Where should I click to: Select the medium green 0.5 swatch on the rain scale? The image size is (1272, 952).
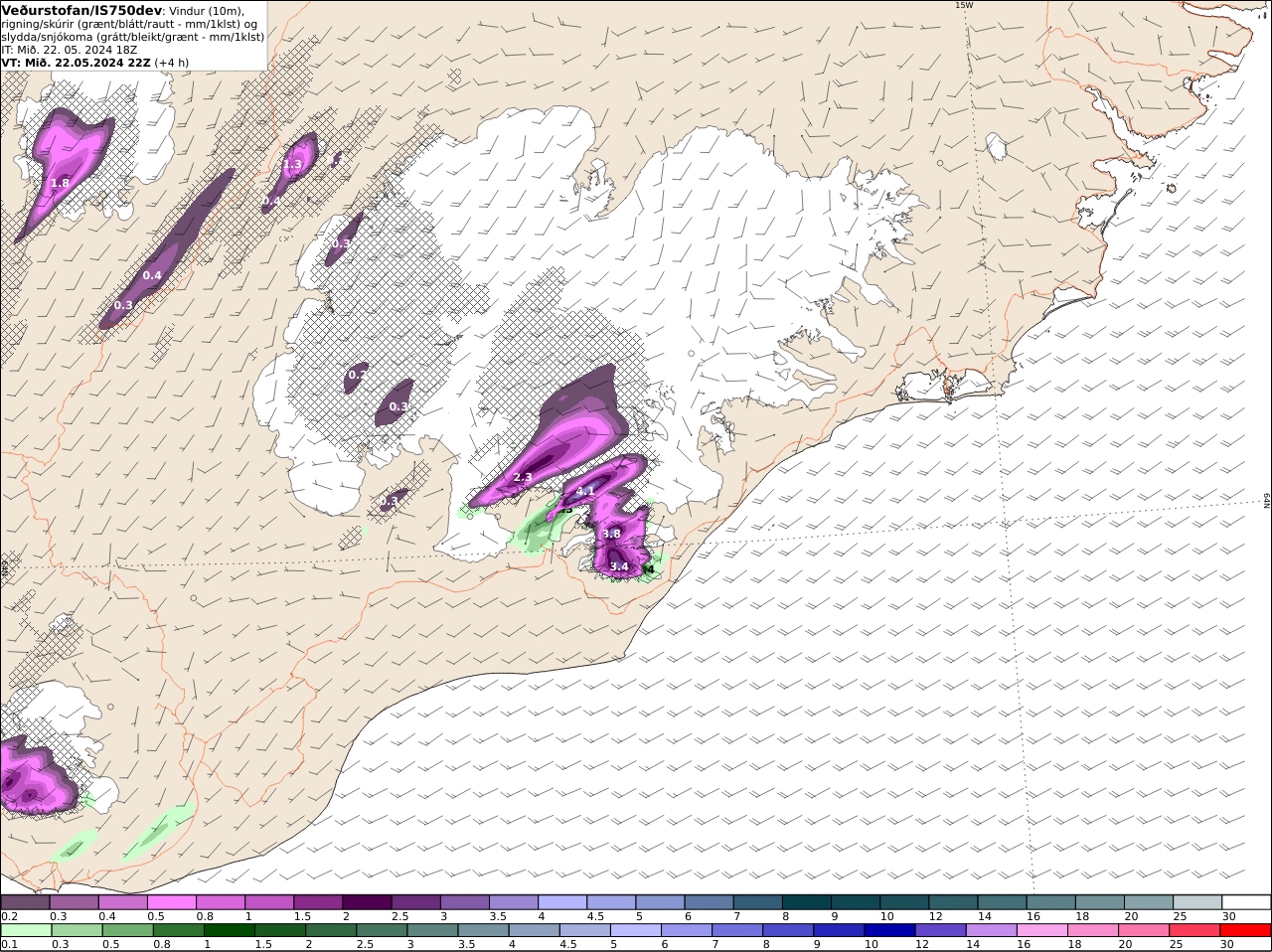128,931
